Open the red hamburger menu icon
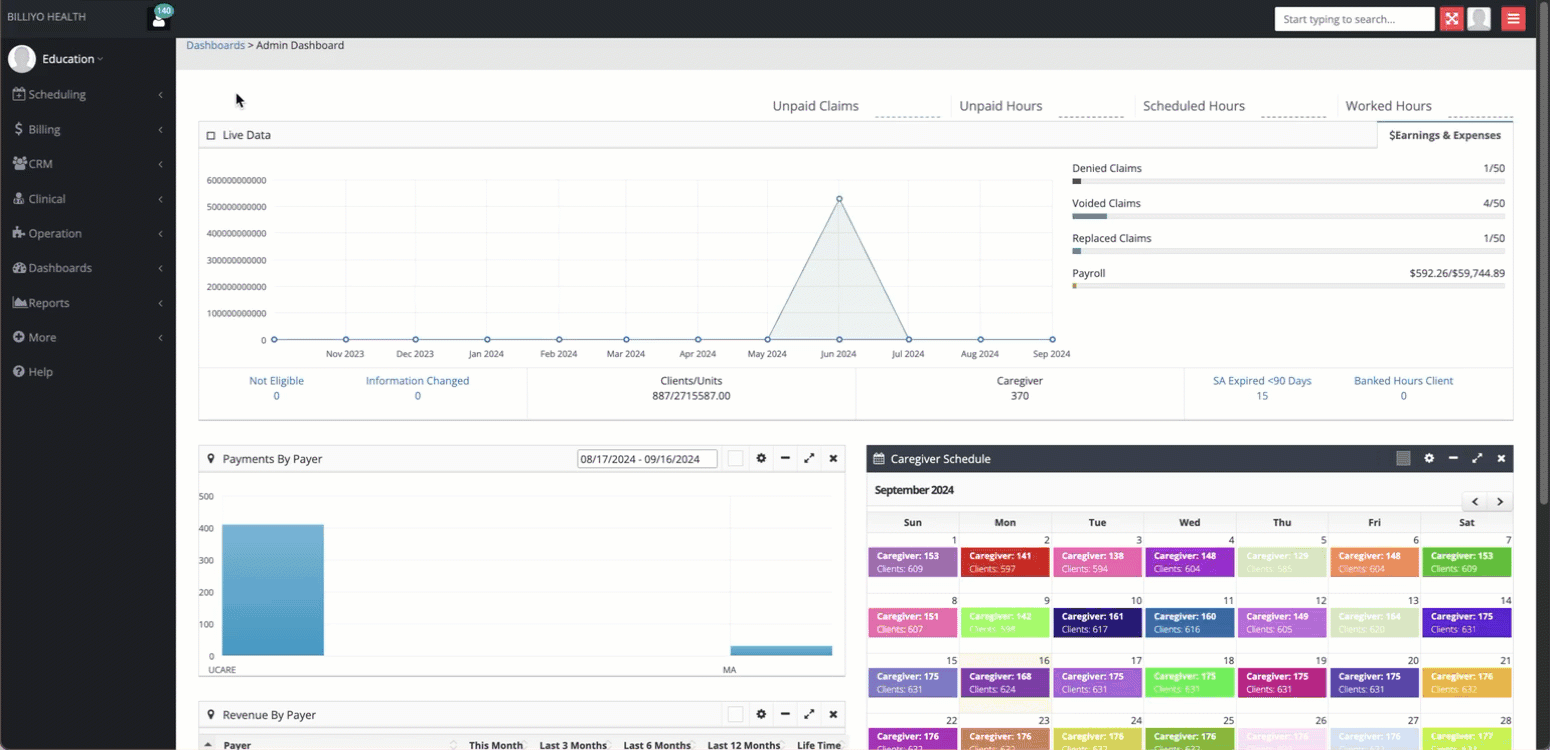This screenshot has width=1550, height=750. (x=1513, y=19)
